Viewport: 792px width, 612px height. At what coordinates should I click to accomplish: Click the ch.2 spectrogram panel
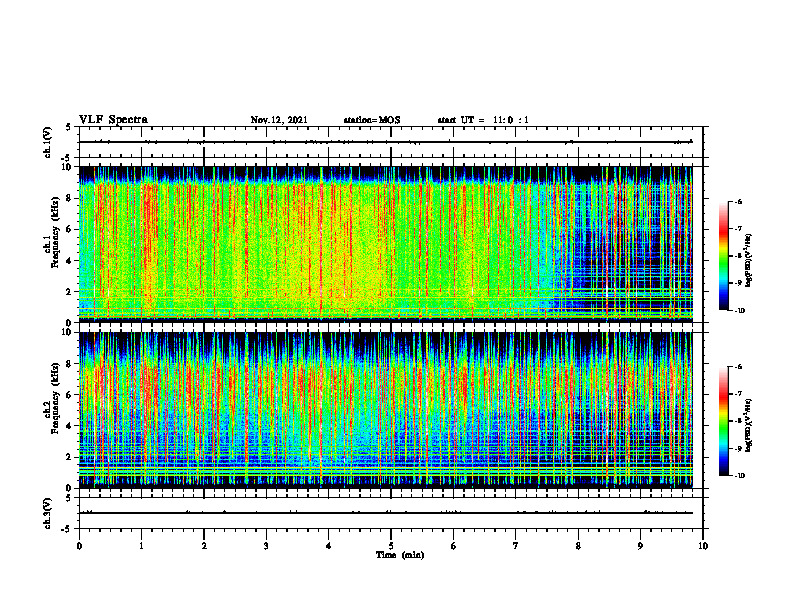click(386, 410)
